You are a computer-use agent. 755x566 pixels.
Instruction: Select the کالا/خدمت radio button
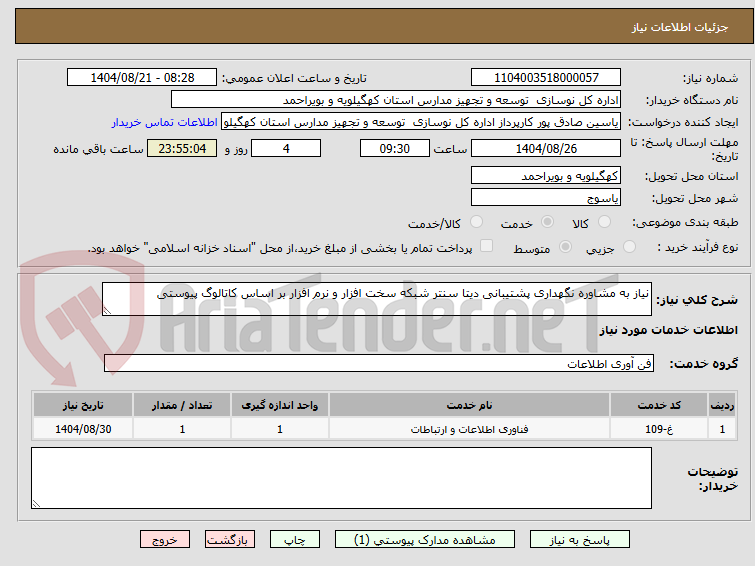[x=476, y=222]
